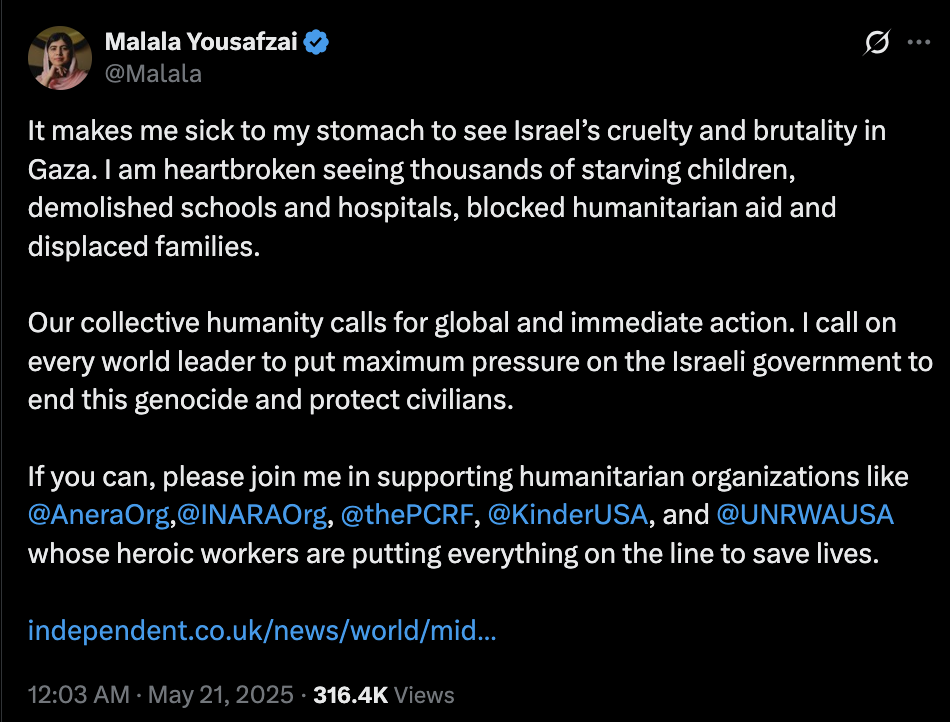Visit the @AneraOrg mention

101,515
